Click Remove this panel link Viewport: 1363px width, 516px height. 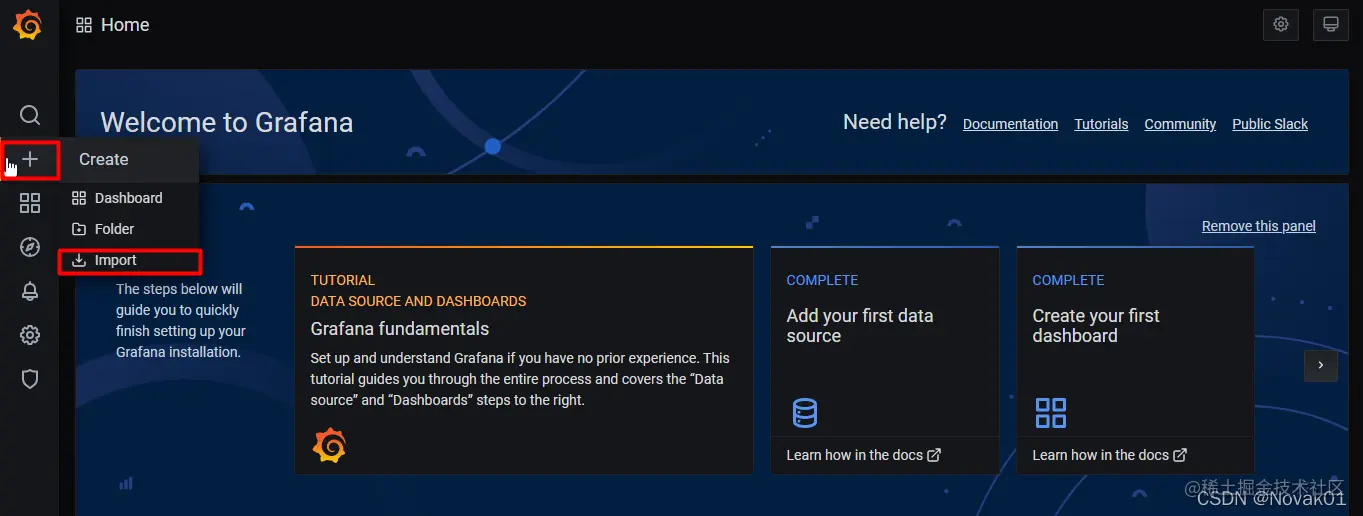pyautogui.click(x=1258, y=226)
